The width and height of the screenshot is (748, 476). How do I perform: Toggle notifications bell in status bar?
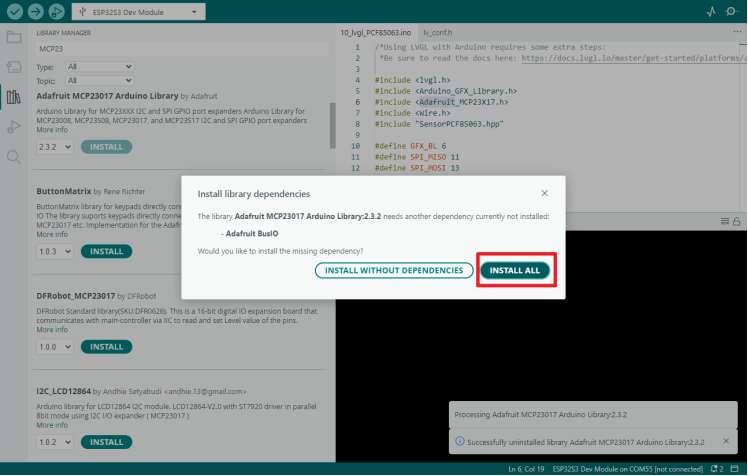tap(716, 468)
